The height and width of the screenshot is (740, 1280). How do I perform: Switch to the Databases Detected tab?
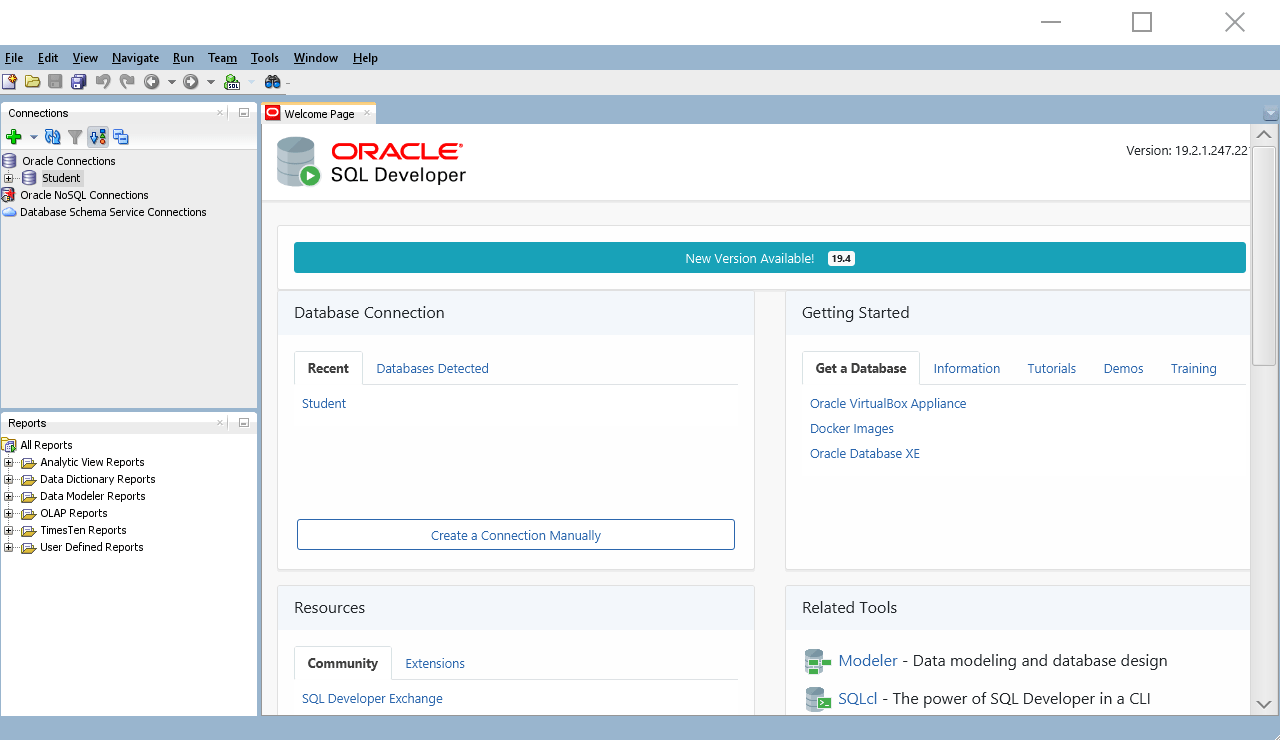click(x=432, y=368)
